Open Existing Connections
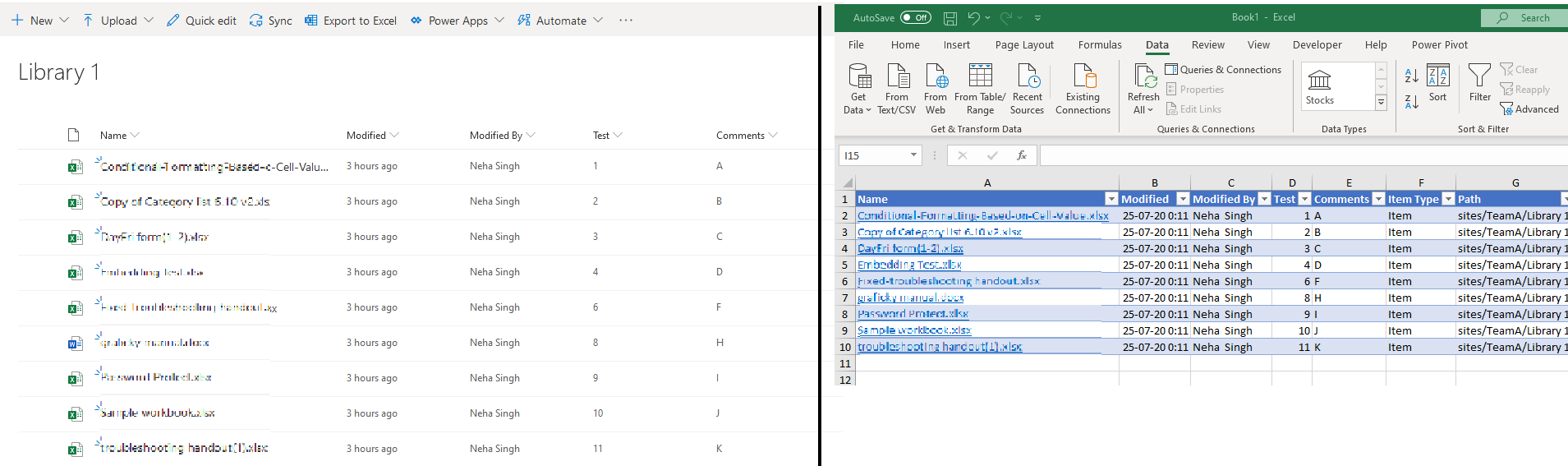The width and height of the screenshot is (1568, 466). pyautogui.click(x=1083, y=89)
